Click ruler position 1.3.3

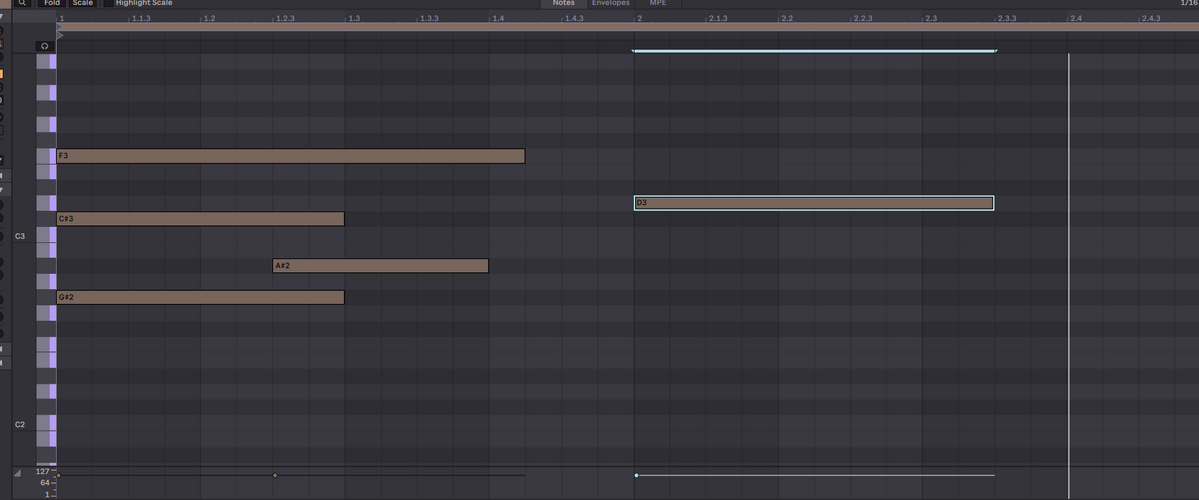(429, 18)
